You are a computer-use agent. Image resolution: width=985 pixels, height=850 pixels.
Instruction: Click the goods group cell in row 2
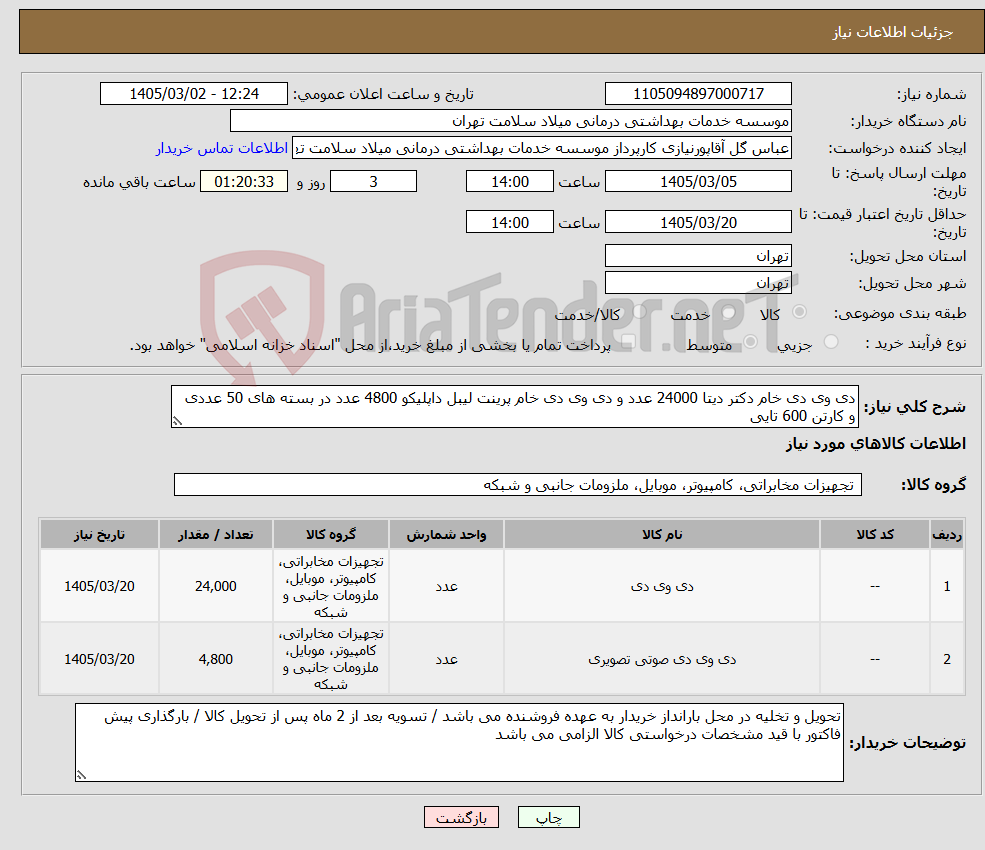click(330, 659)
